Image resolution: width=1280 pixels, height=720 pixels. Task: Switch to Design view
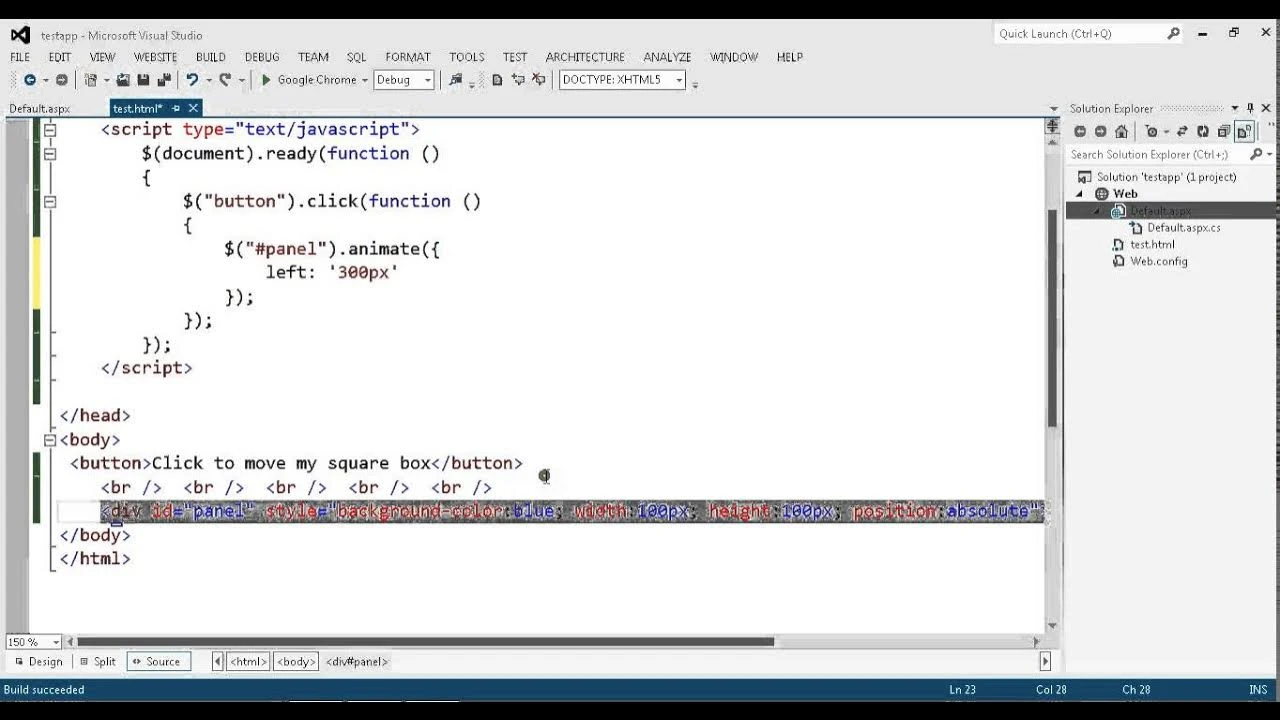click(38, 661)
